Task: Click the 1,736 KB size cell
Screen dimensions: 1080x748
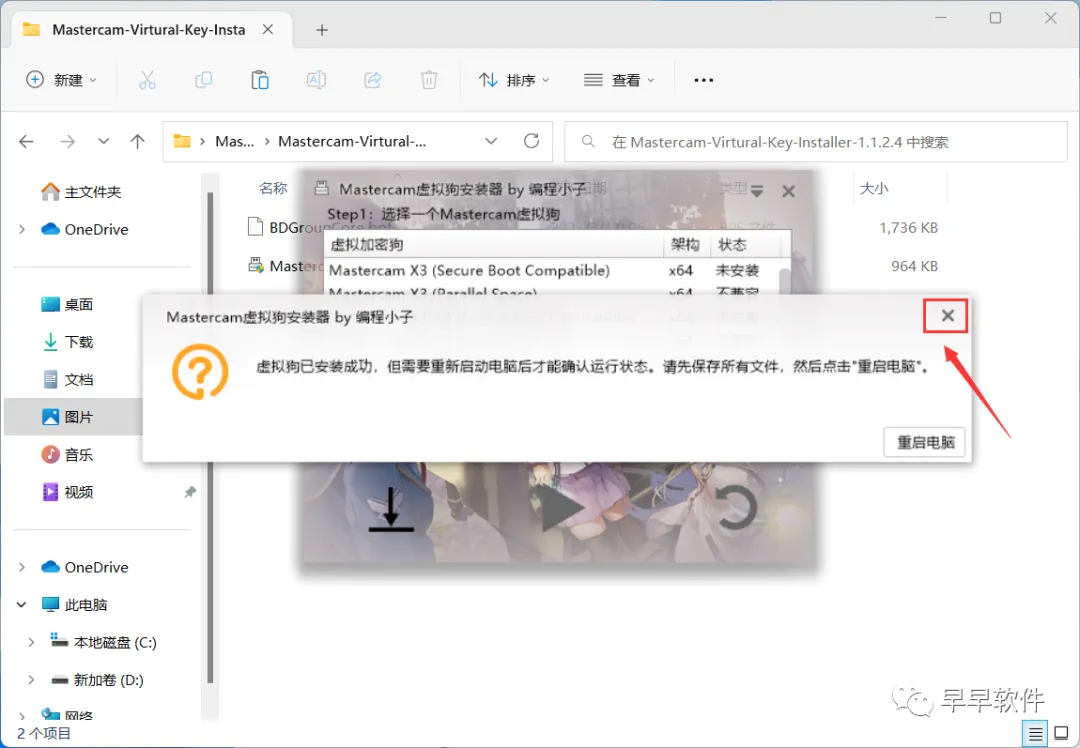Action: [908, 228]
